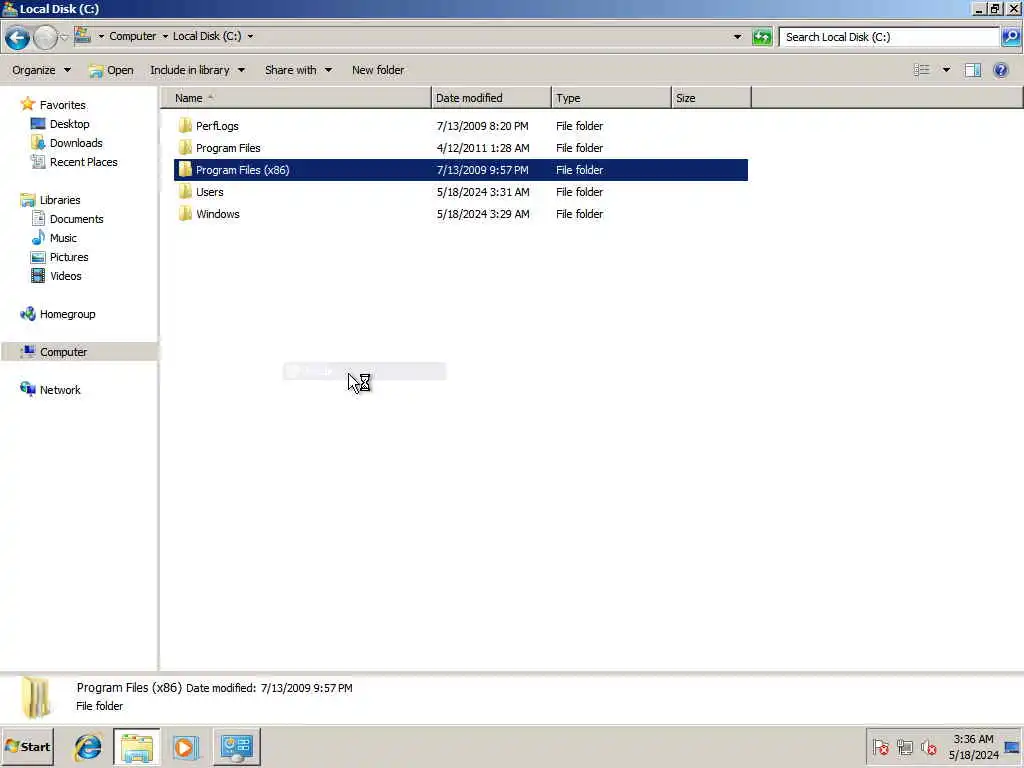Open the recent pages dropdown beside Forward

pyautogui.click(x=64, y=37)
